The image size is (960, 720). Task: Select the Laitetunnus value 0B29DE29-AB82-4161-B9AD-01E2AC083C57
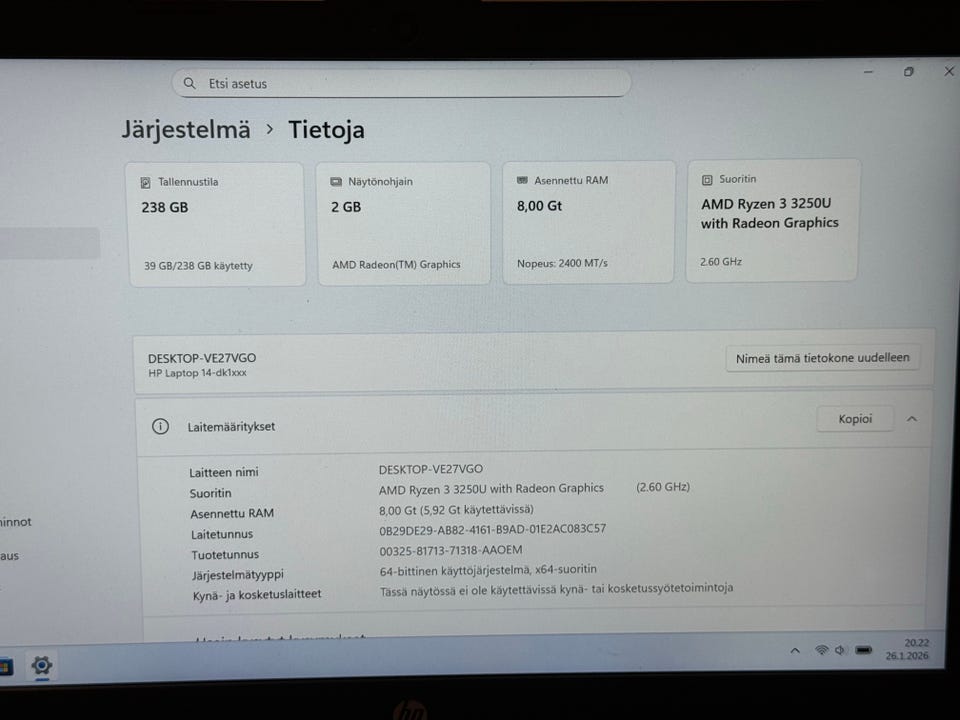tap(492, 529)
